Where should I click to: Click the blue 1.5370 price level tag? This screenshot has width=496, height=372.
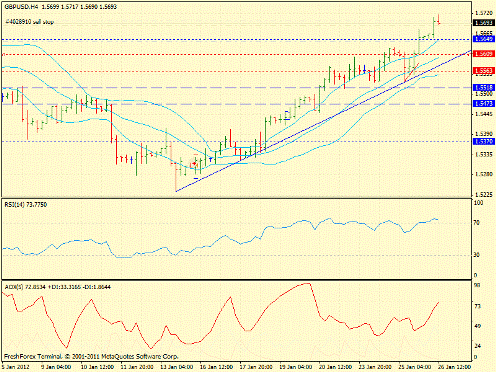(484, 141)
